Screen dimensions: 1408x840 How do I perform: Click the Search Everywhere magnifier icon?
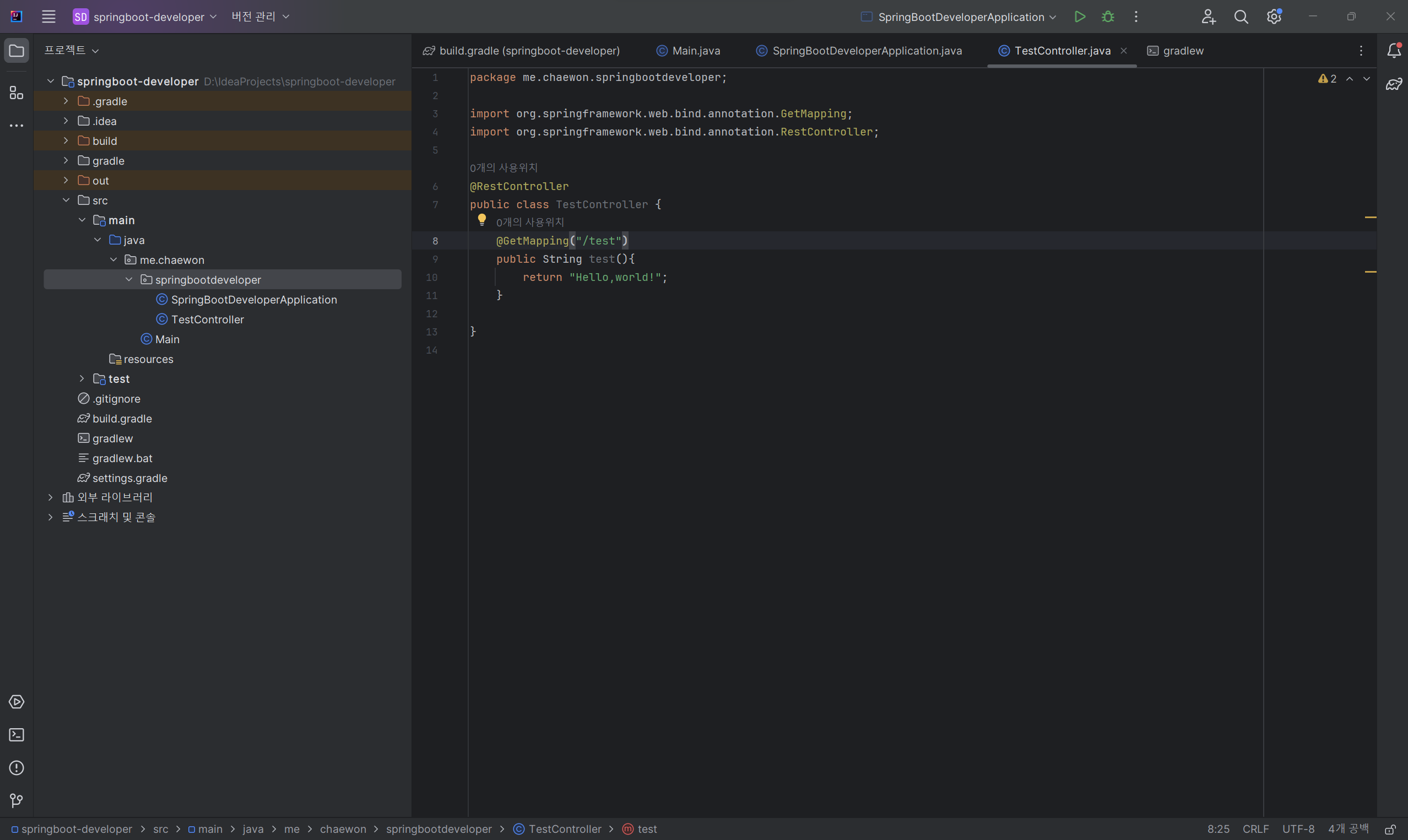1241,17
